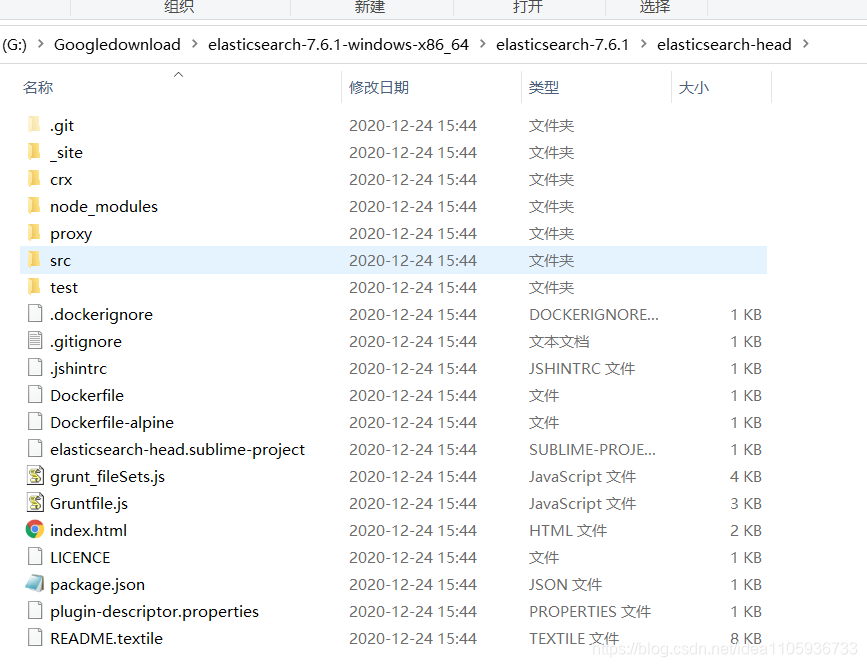This screenshot has height=667, width=867.
Task: Open the 打开 ribbon group
Action: pos(527,7)
